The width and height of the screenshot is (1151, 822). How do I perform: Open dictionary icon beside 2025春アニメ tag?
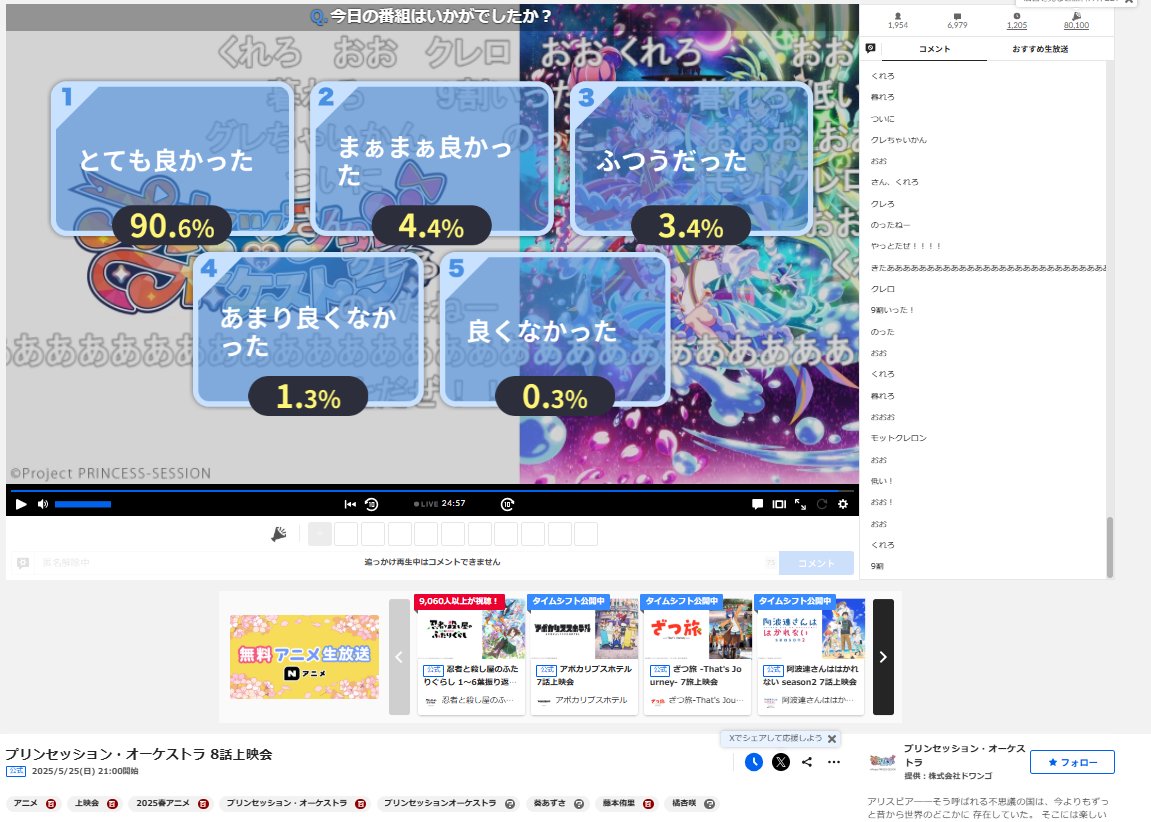203,804
